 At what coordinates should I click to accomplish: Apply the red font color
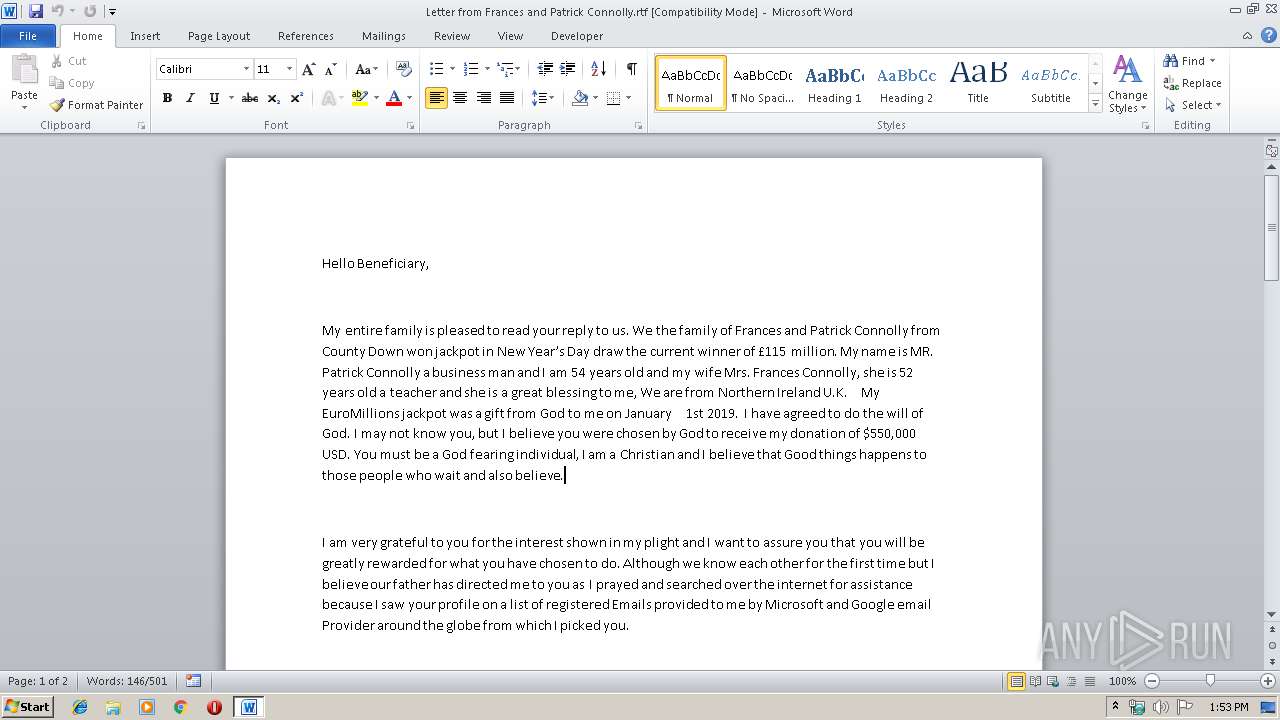[x=394, y=98]
